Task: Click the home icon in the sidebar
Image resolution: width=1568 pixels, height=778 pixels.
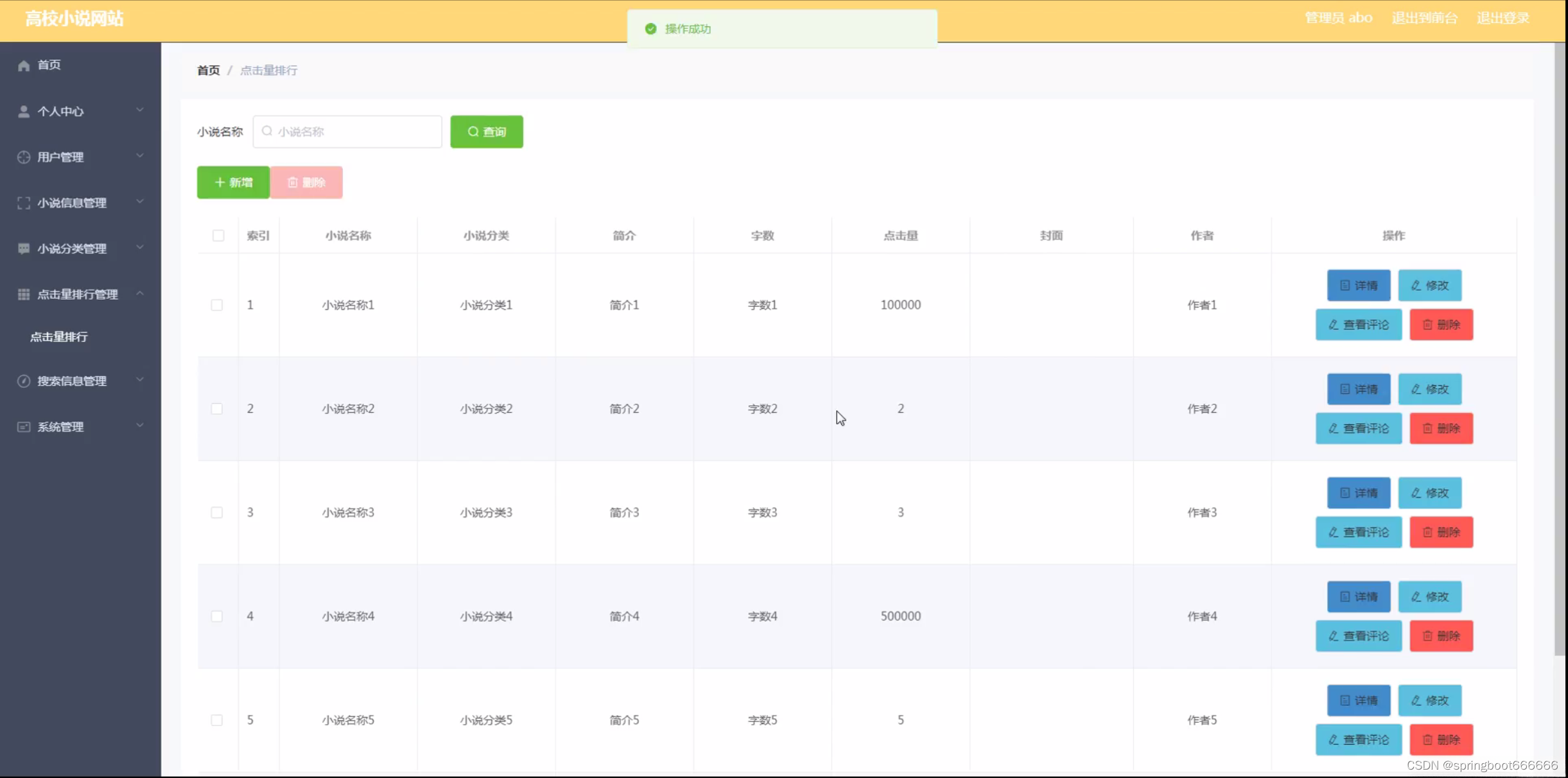Action: click(24, 65)
